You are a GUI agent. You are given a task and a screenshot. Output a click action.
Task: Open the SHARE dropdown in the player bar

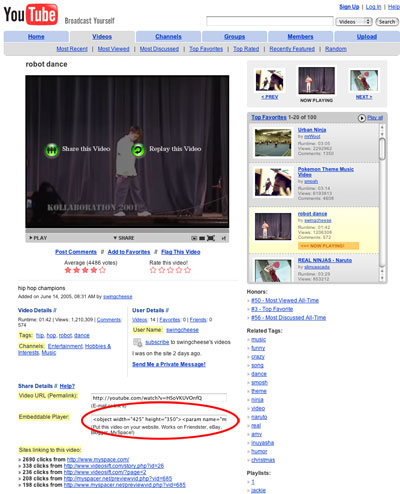[124, 238]
